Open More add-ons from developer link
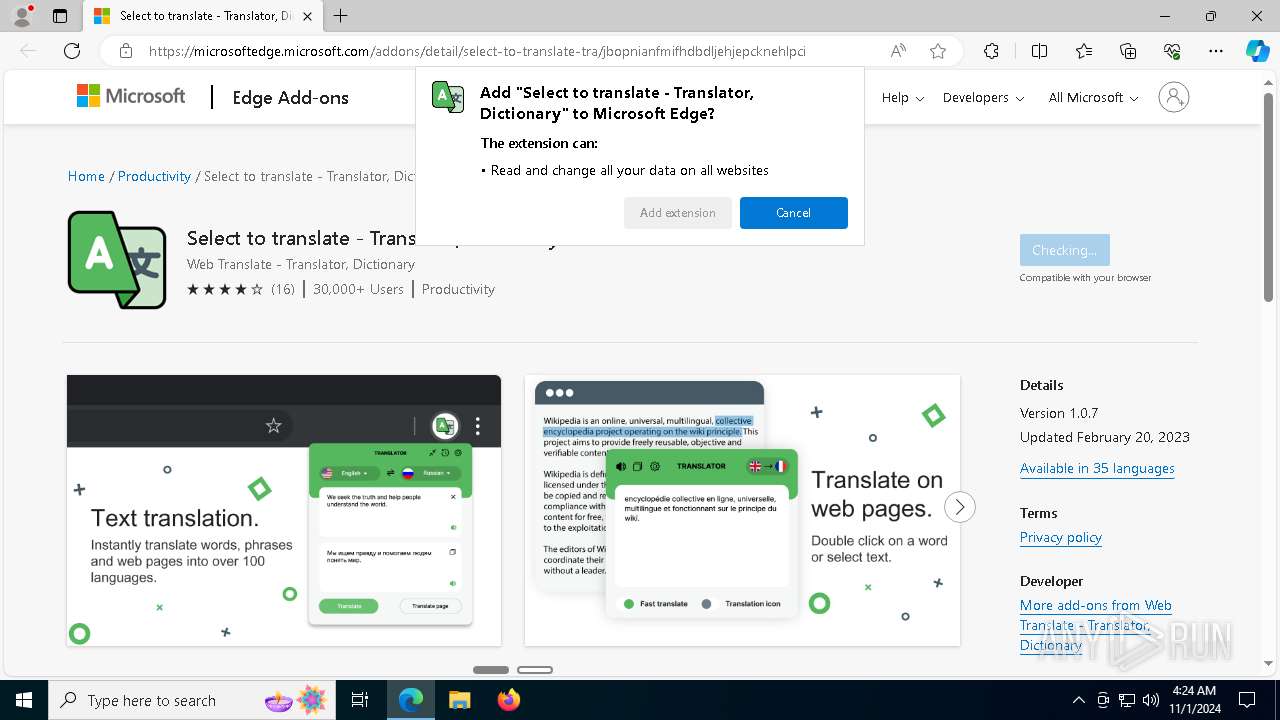Screen dimensions: 1280x720 (x=1095, y=625)
